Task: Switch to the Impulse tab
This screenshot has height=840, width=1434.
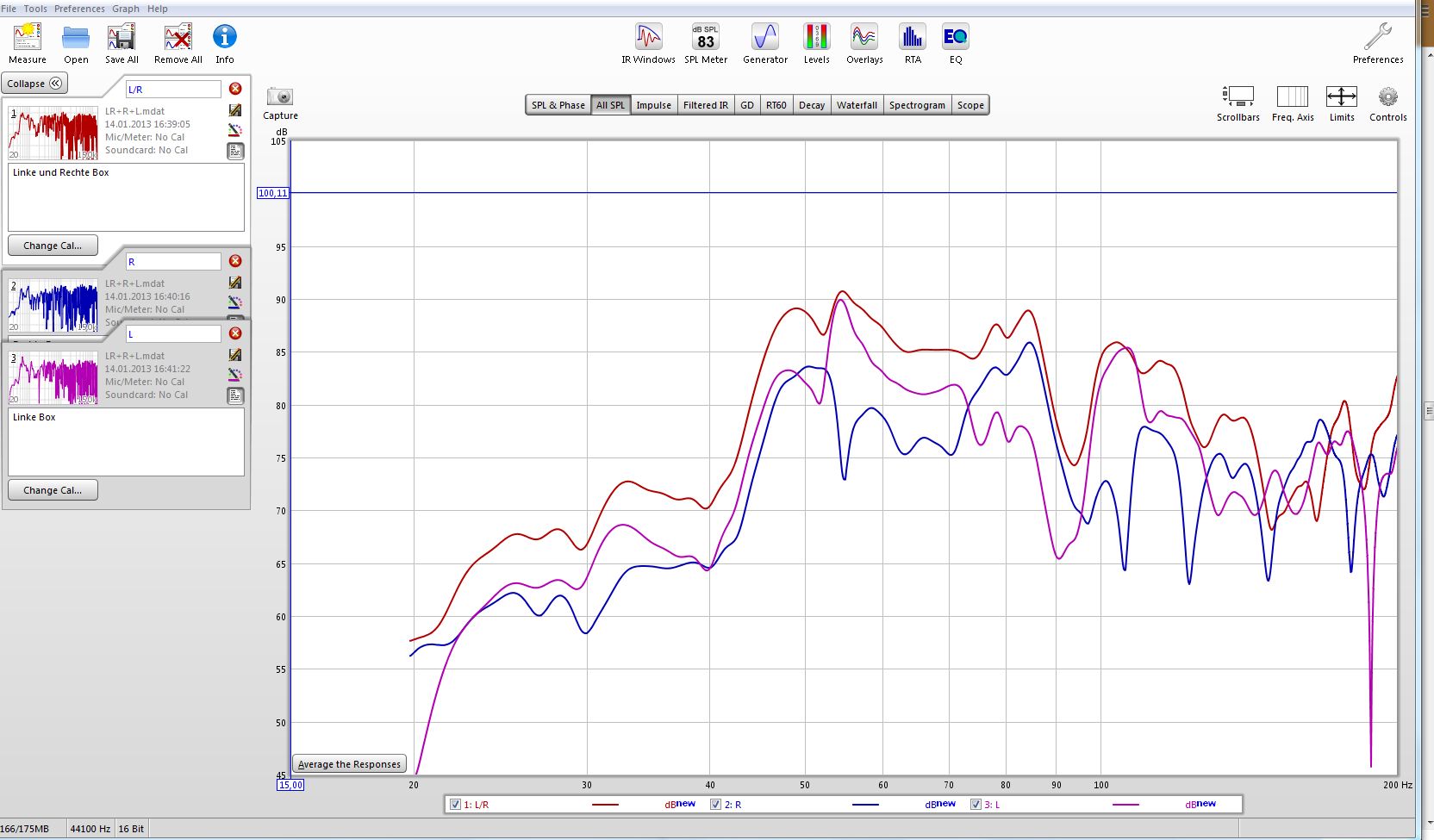Action: click(653, 105)
